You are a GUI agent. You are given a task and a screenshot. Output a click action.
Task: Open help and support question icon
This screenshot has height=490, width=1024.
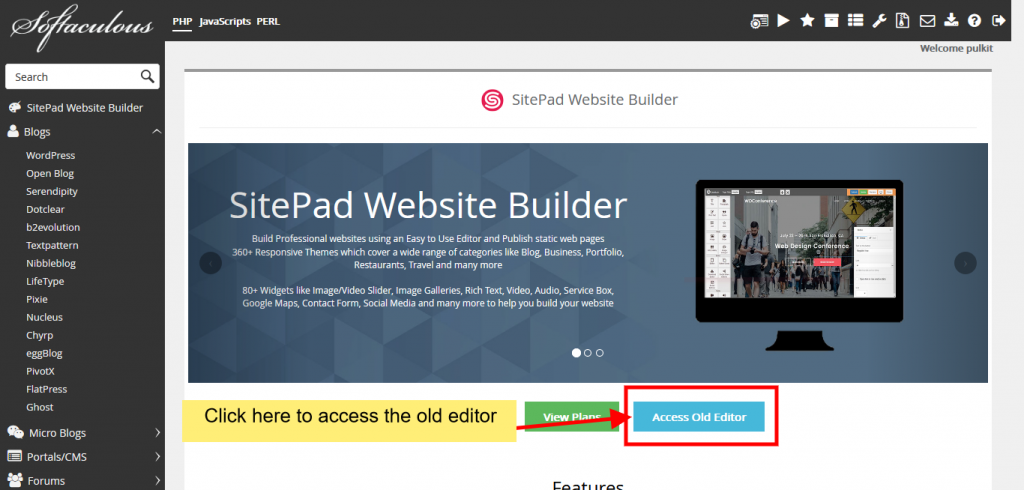974,21
